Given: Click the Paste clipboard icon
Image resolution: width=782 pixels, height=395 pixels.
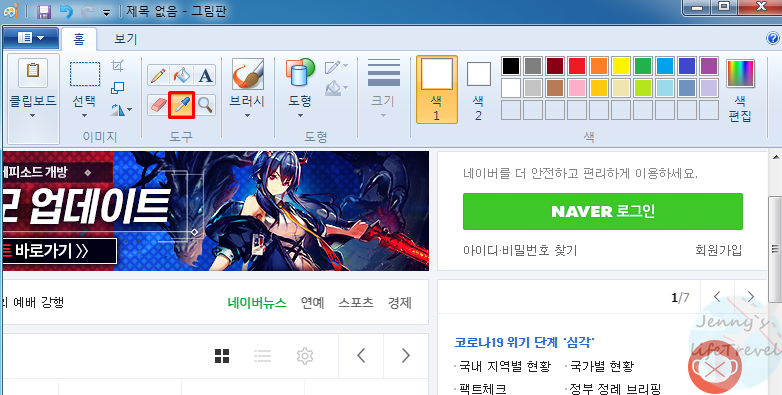Looking at the screenshot, I should [x=33, y=72].
